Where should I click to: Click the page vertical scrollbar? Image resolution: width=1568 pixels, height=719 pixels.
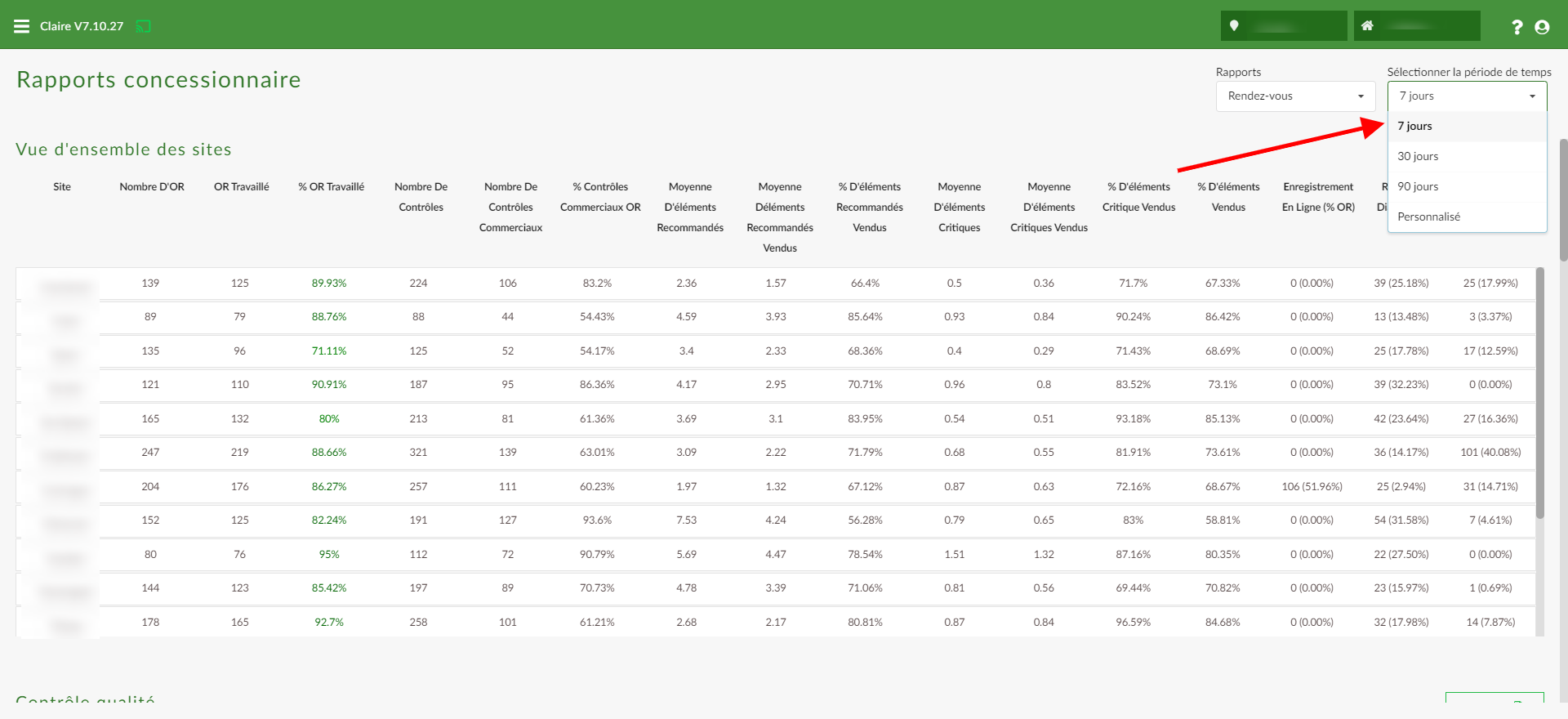[1563, 200]
